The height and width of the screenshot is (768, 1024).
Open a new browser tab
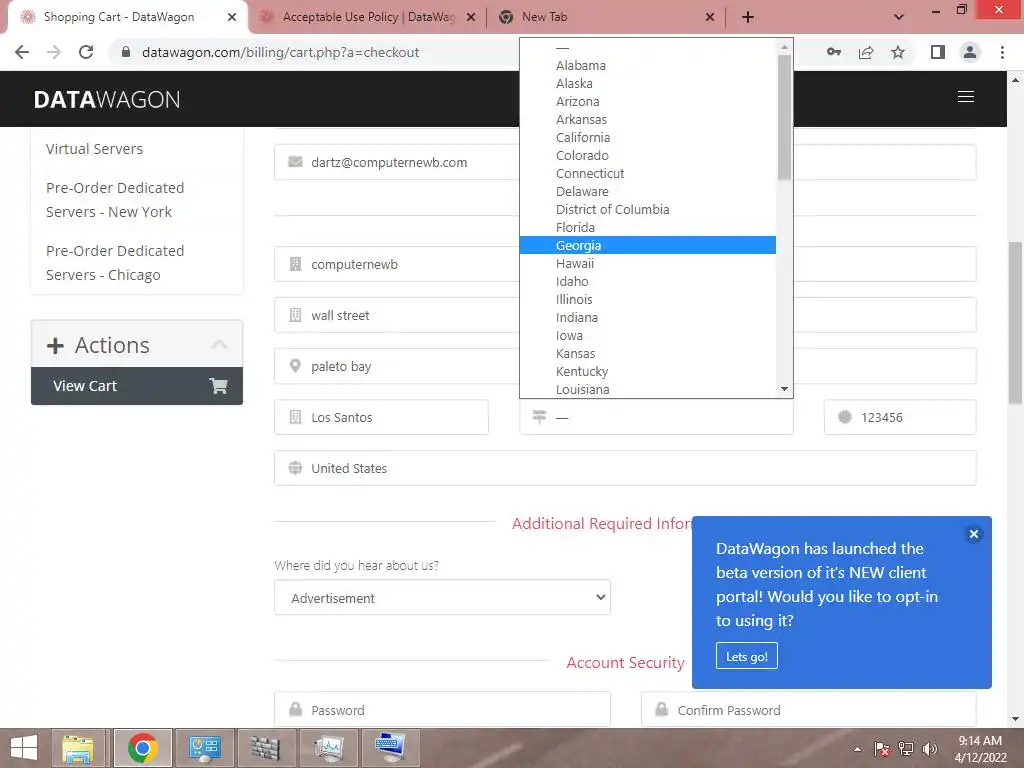(x=748, y=17)
